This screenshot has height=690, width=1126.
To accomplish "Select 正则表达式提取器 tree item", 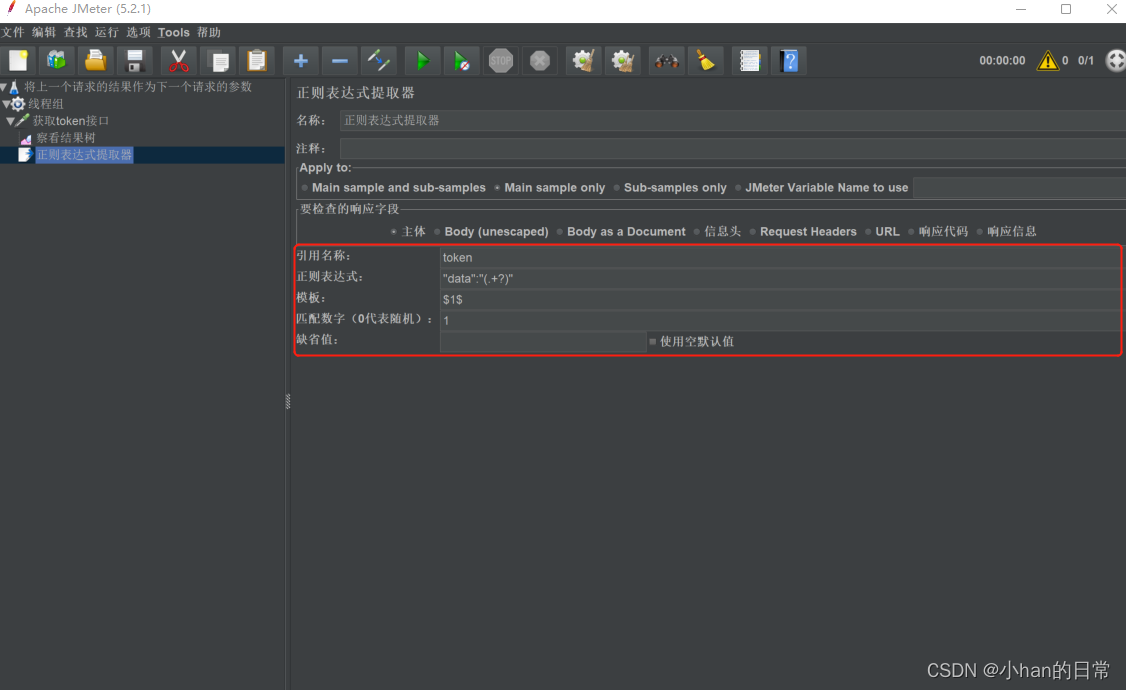I will 85,155.
